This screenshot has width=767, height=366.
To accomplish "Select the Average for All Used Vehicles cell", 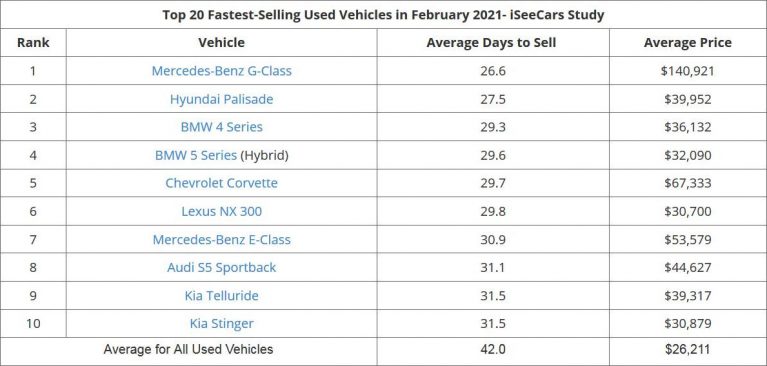I will (x=188, y=350).
